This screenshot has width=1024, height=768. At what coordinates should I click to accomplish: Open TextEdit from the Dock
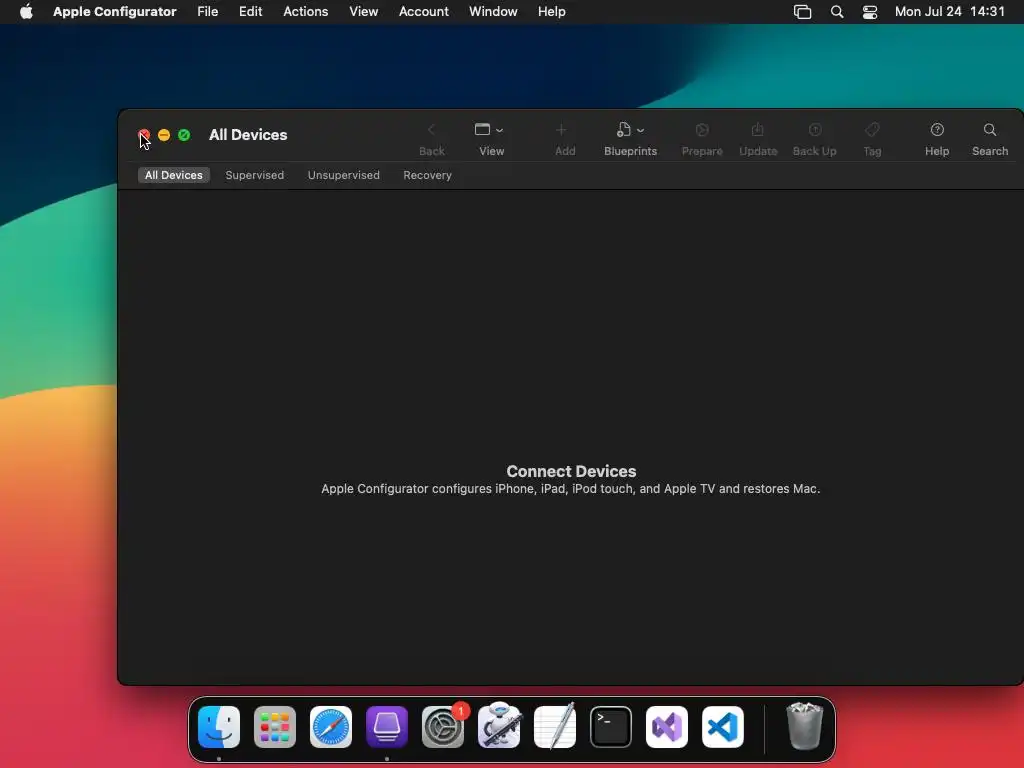[x=555, y=726]
